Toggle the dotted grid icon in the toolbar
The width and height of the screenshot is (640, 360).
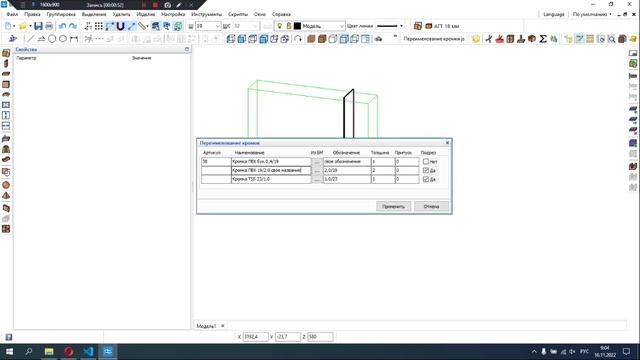[98, 26]
